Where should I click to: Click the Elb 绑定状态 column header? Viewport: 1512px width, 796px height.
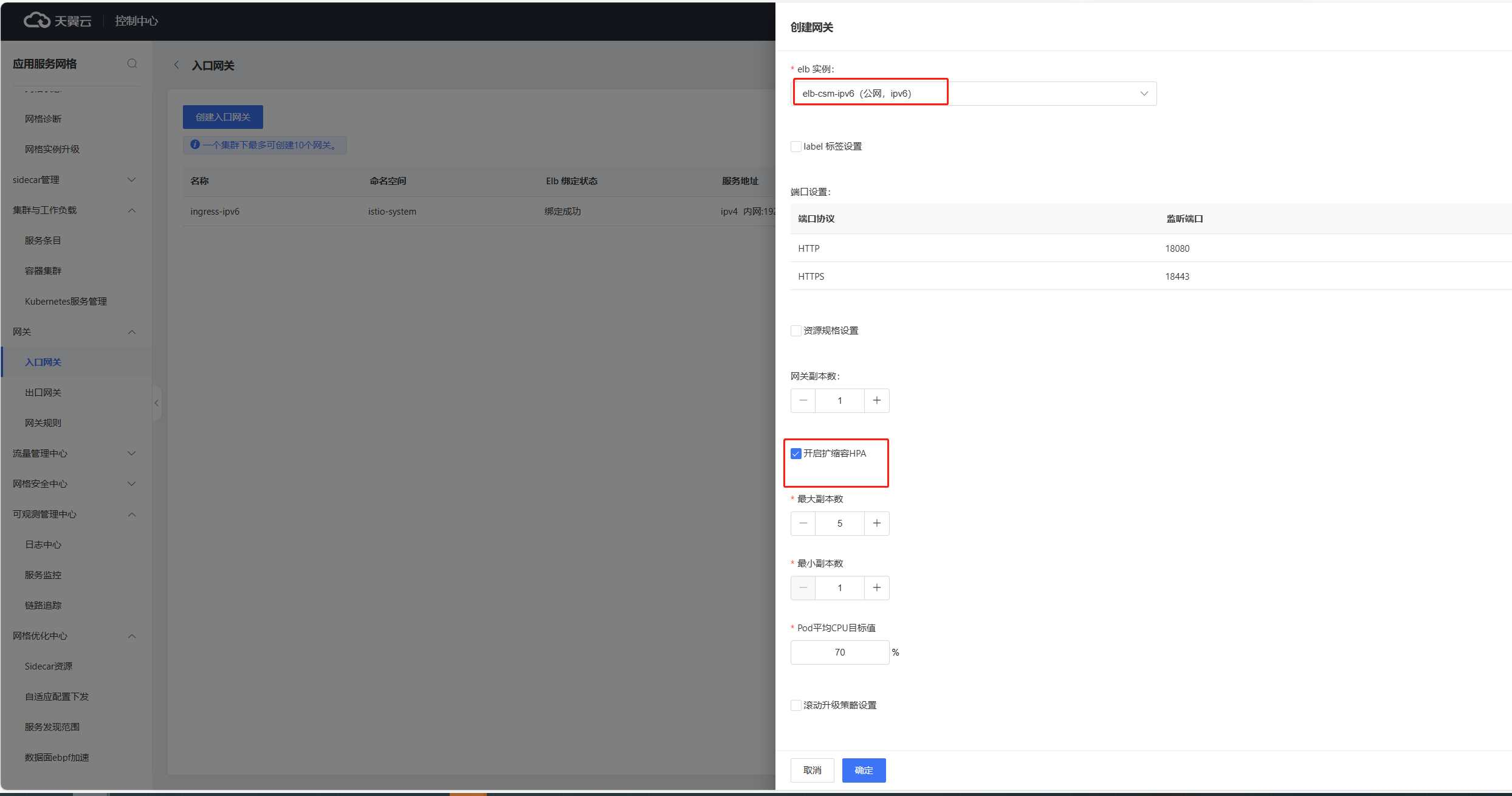point(572,181)
